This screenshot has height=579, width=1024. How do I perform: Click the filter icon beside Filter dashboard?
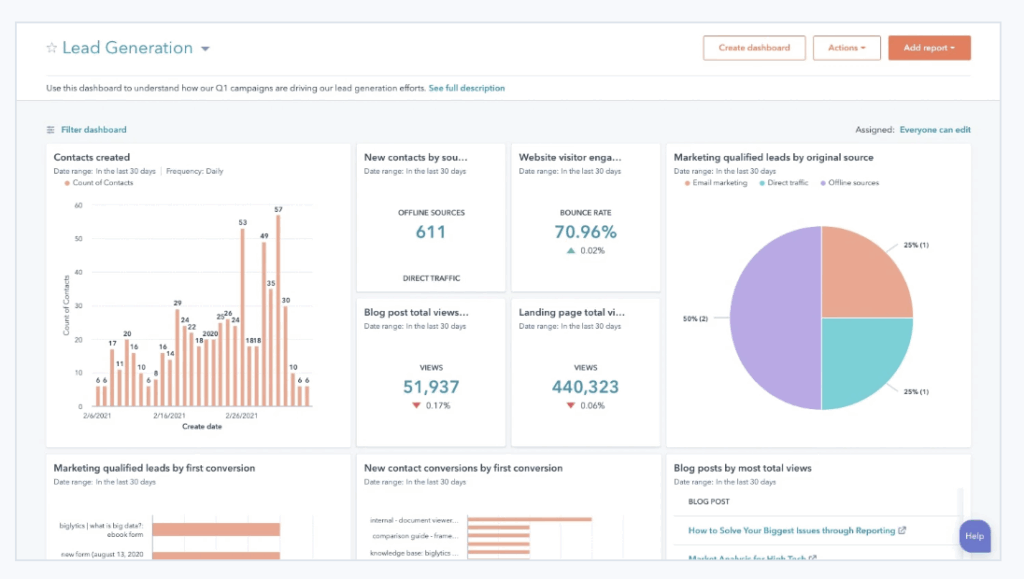pyautogui.click(x=51, y=130)
